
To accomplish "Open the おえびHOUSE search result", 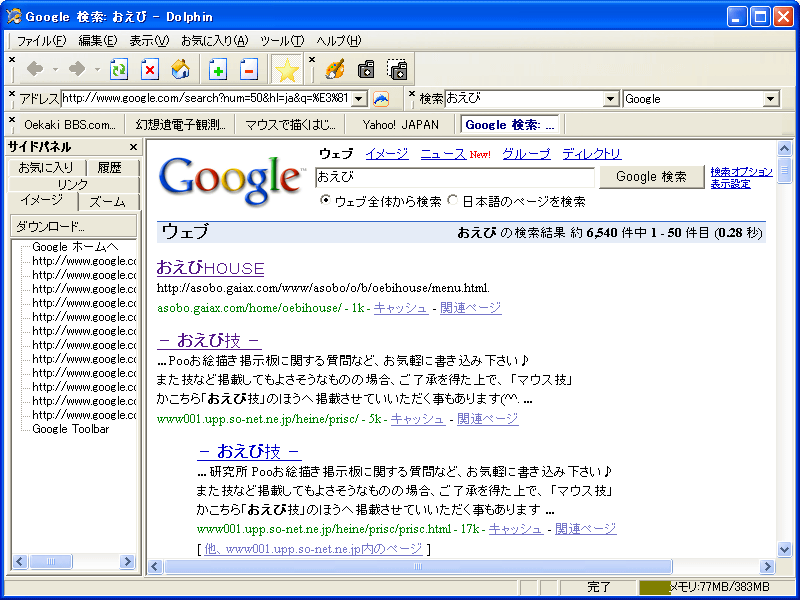I will [210, 268].
